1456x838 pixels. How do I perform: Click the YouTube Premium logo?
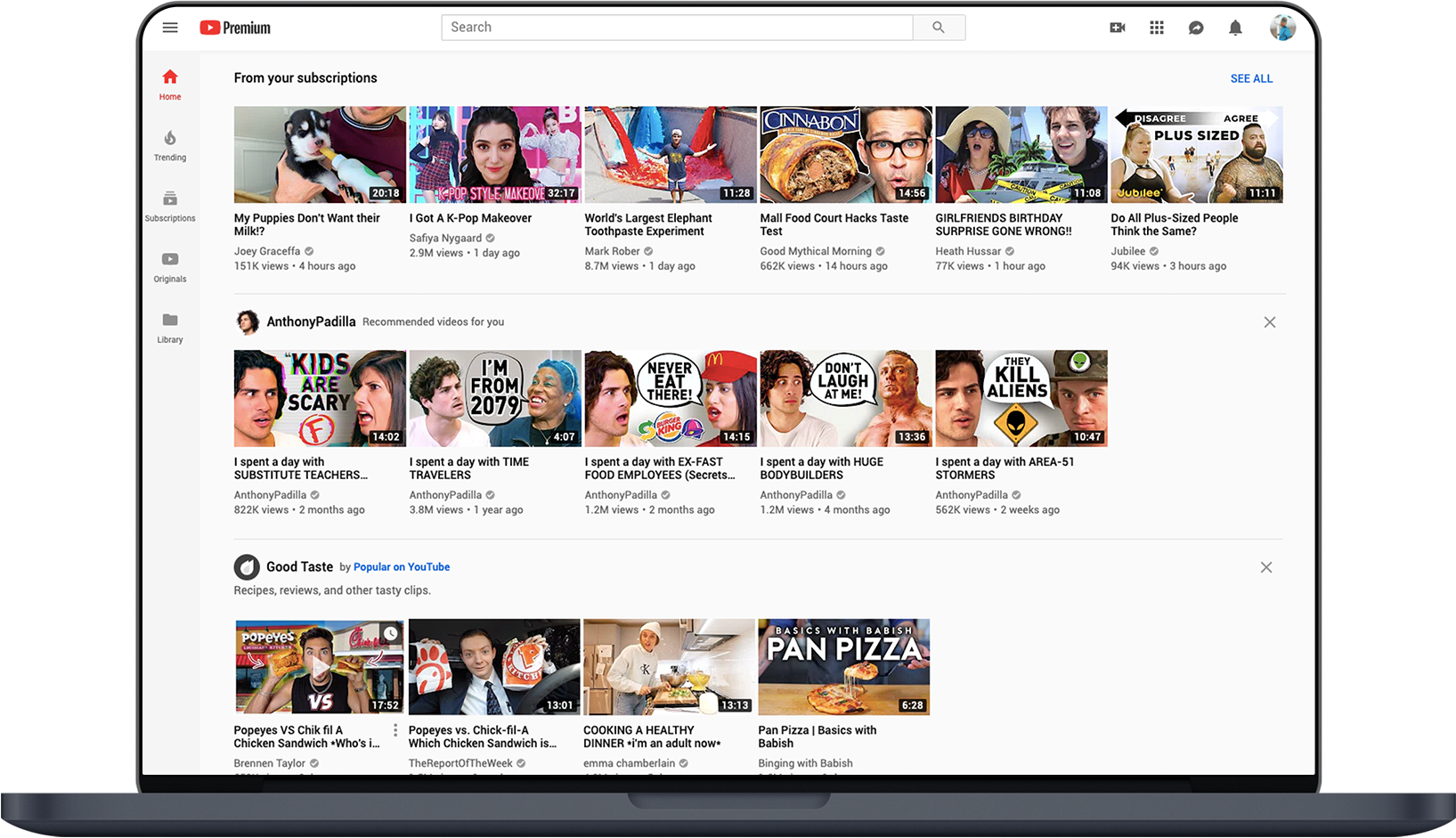tap(233, 28)
